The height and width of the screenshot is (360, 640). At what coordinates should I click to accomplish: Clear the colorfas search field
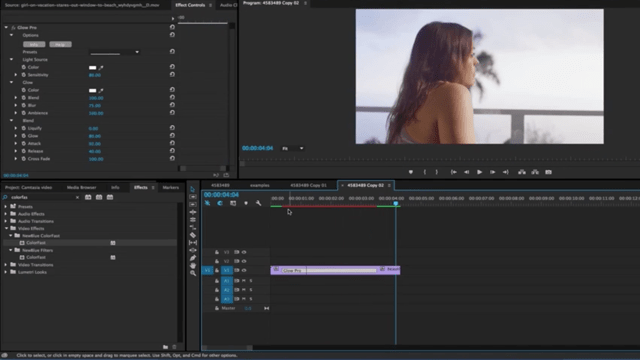[x=77, y=197]
